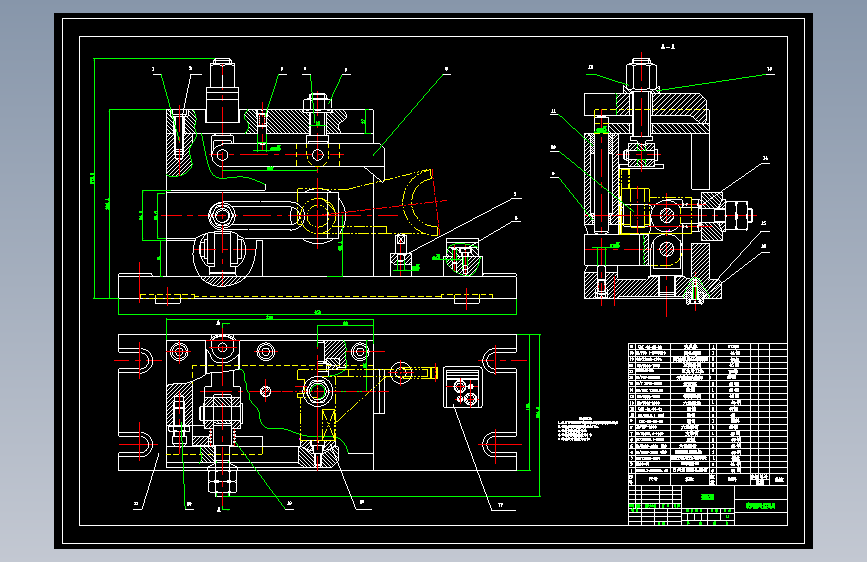This screenshot has width=867, height=562.
Task: Select the green drawing name in the title block center
Action: click(x=708, y=497)
